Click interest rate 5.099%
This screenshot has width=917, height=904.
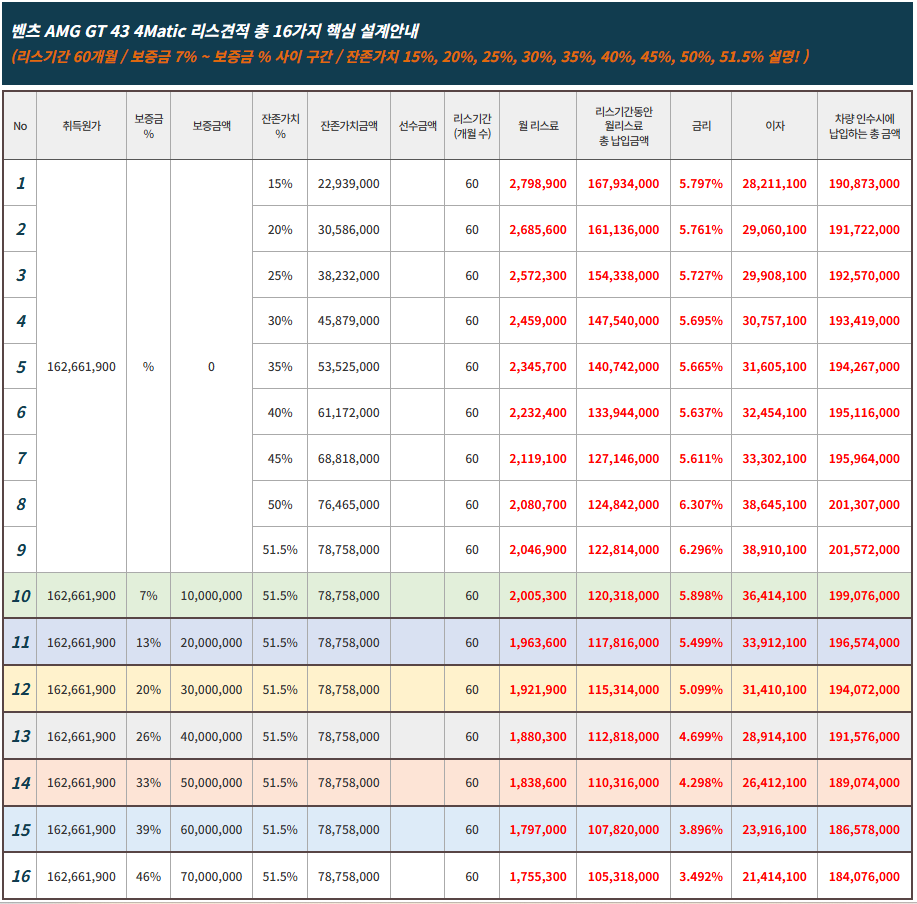pyautogui.click(x=701, y=690)
